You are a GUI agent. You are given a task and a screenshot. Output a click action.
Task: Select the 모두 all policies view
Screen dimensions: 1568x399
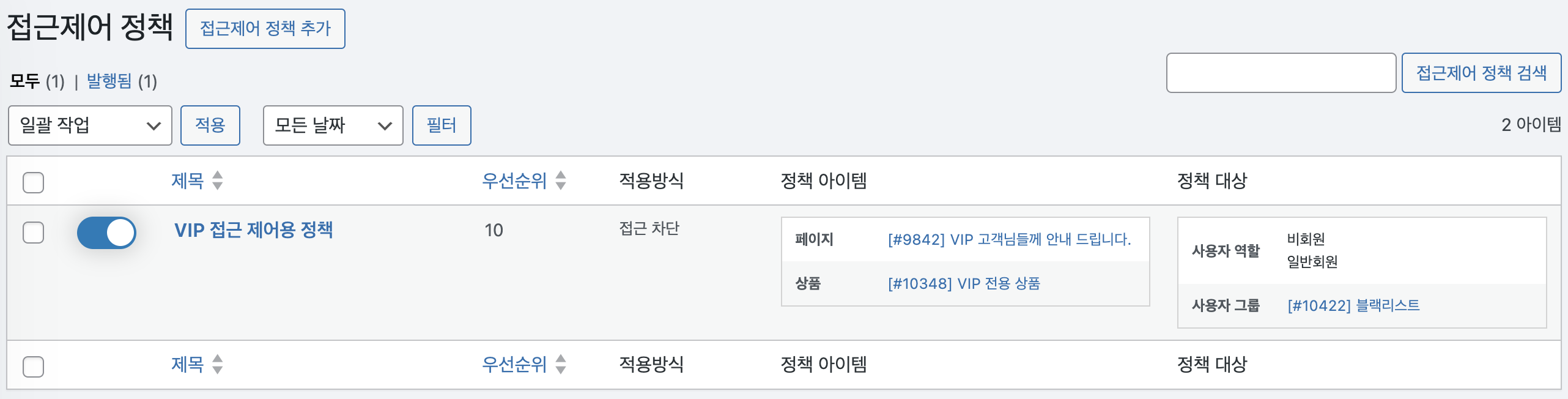pyautogui.click(x=24, y=81)
